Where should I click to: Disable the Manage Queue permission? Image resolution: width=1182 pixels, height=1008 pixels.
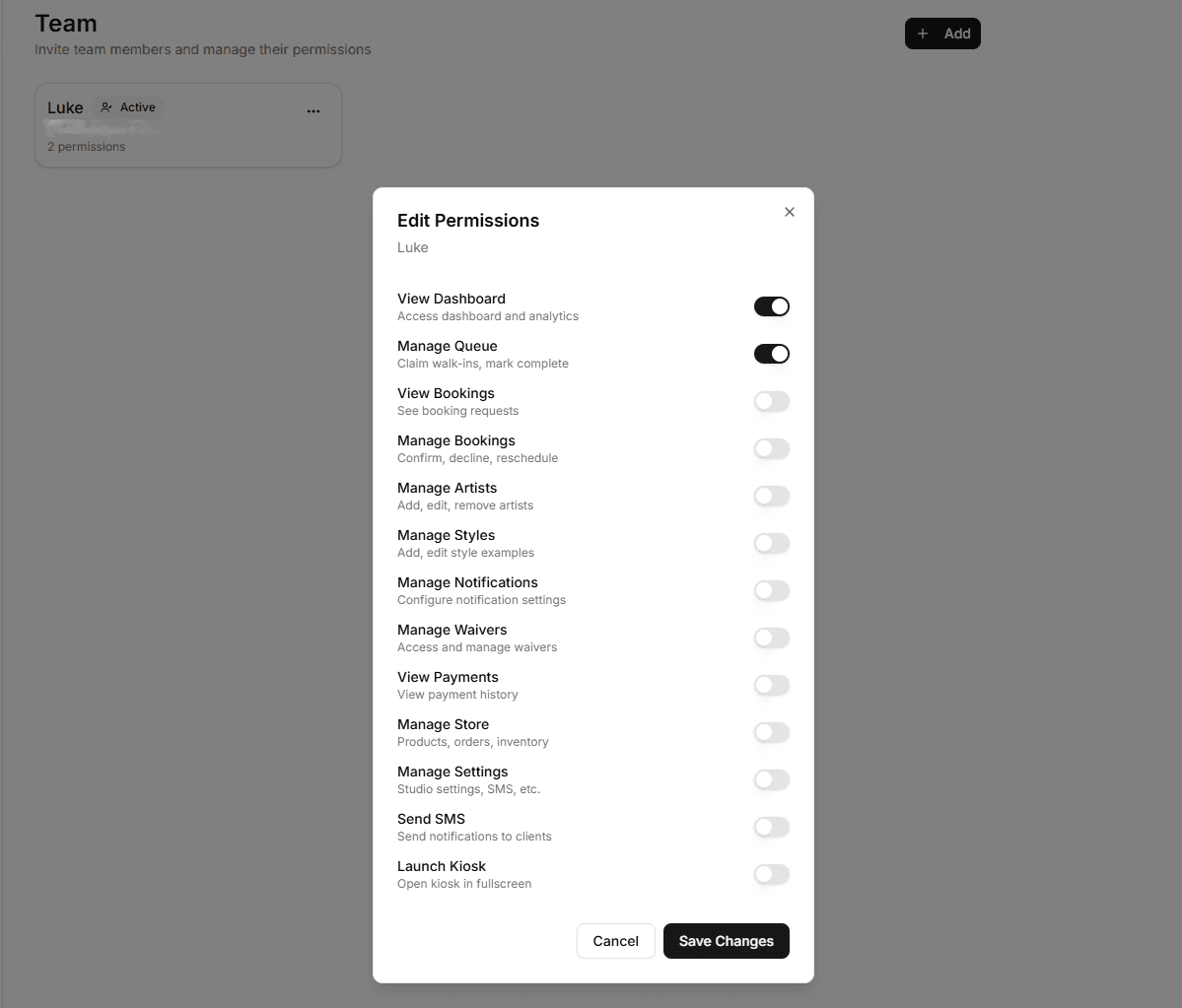pyautogui.click(x=772, y=354)
